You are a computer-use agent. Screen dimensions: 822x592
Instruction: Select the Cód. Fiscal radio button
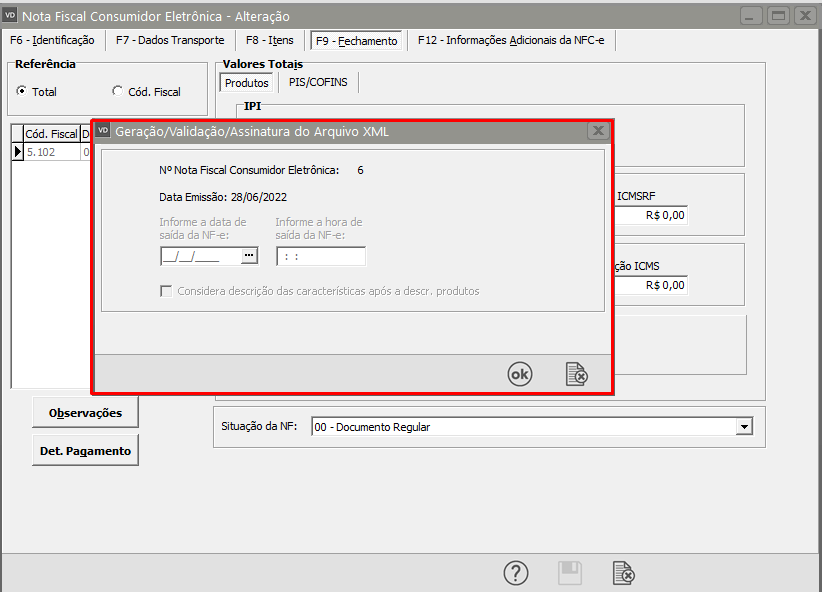coord(118,92)
